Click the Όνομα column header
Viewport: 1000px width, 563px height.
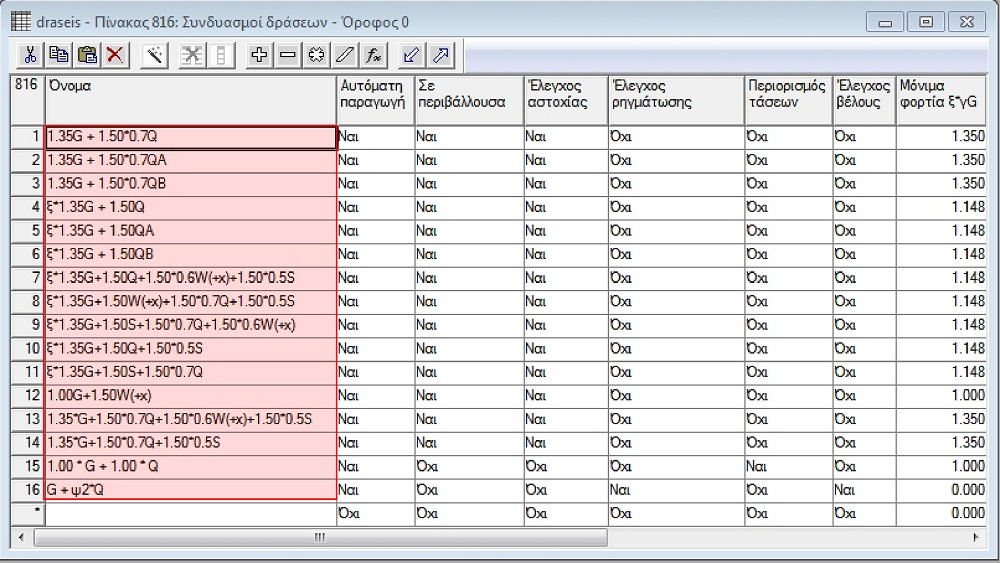click(x=190, y=100)
